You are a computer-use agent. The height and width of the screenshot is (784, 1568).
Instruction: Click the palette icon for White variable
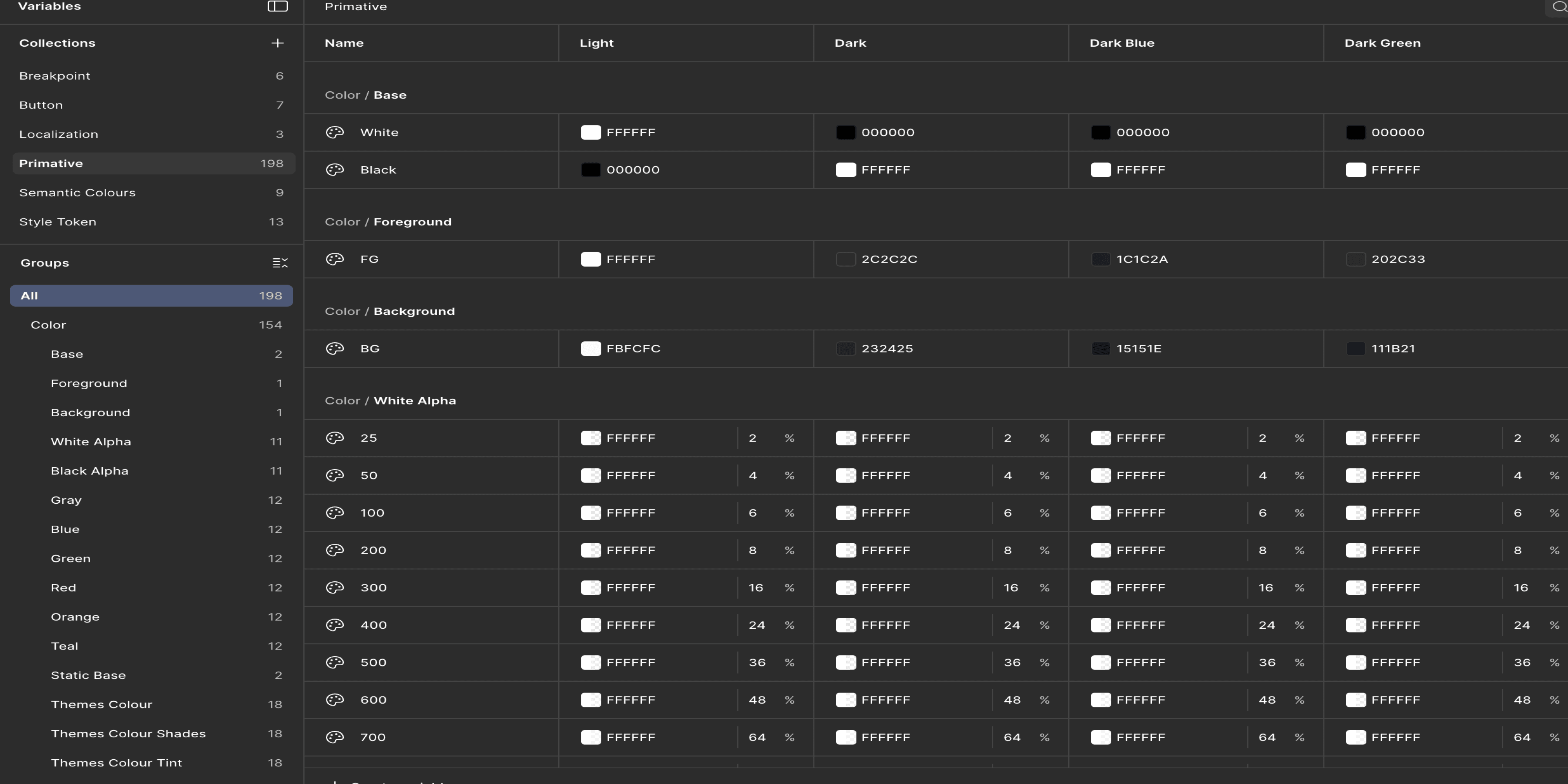click(x=335, y=133)
